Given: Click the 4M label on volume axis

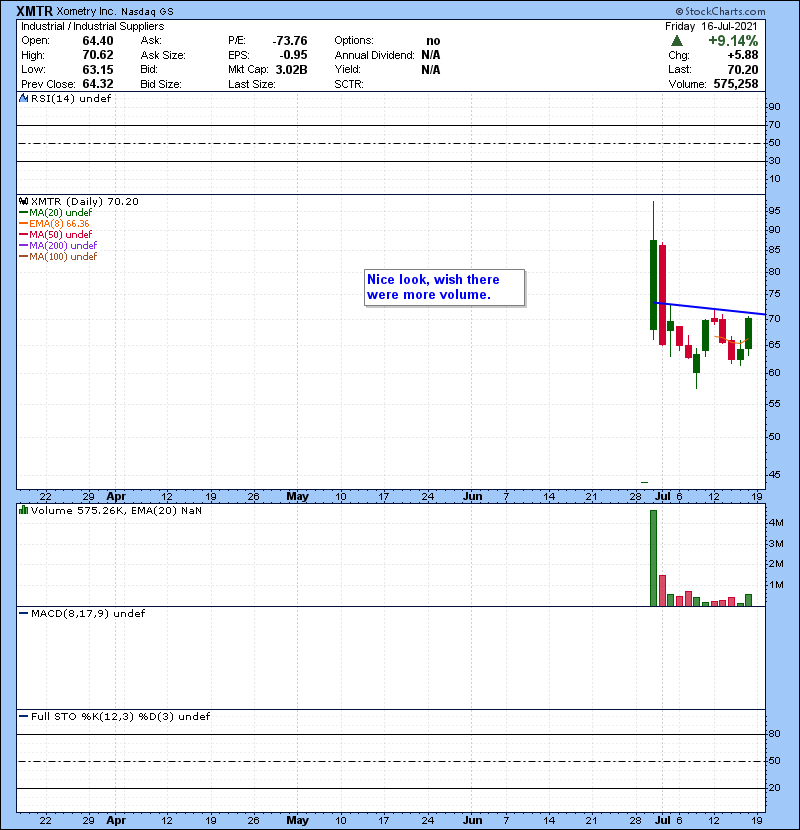Looking at the screenshot, I should tap(776, 522).
